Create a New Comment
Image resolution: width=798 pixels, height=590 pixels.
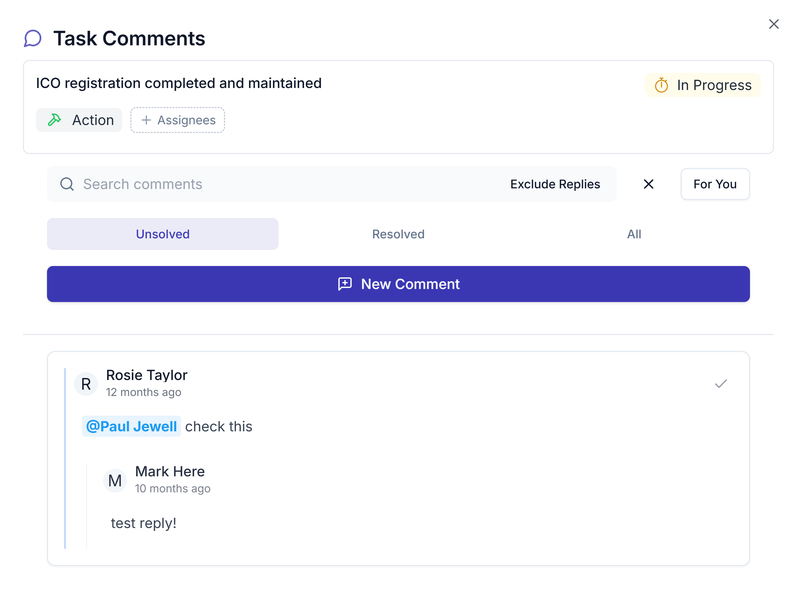point(398,284)
